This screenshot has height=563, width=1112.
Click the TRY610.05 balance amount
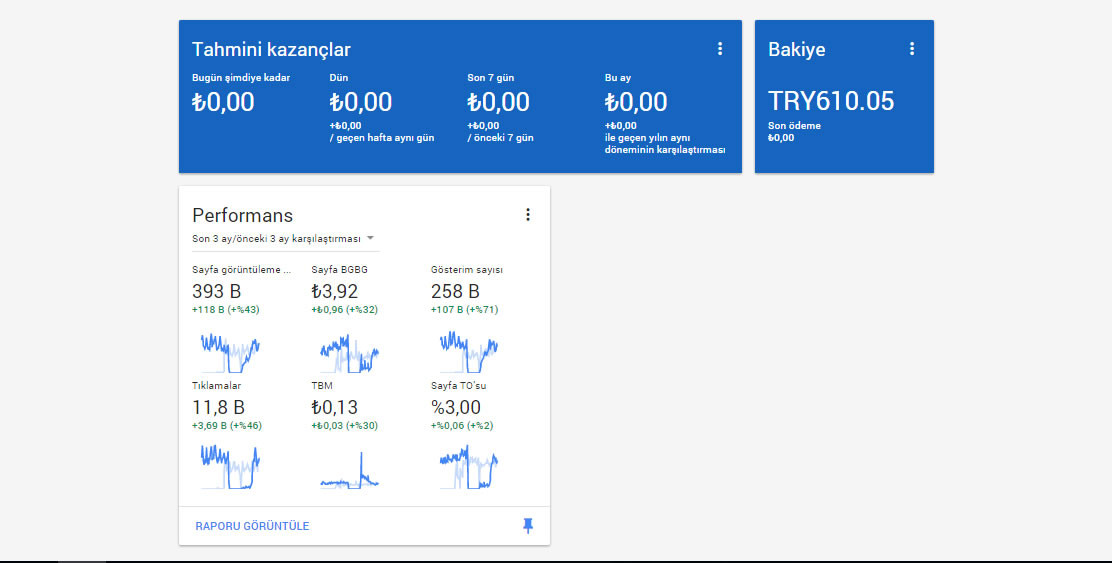(831, 101)
